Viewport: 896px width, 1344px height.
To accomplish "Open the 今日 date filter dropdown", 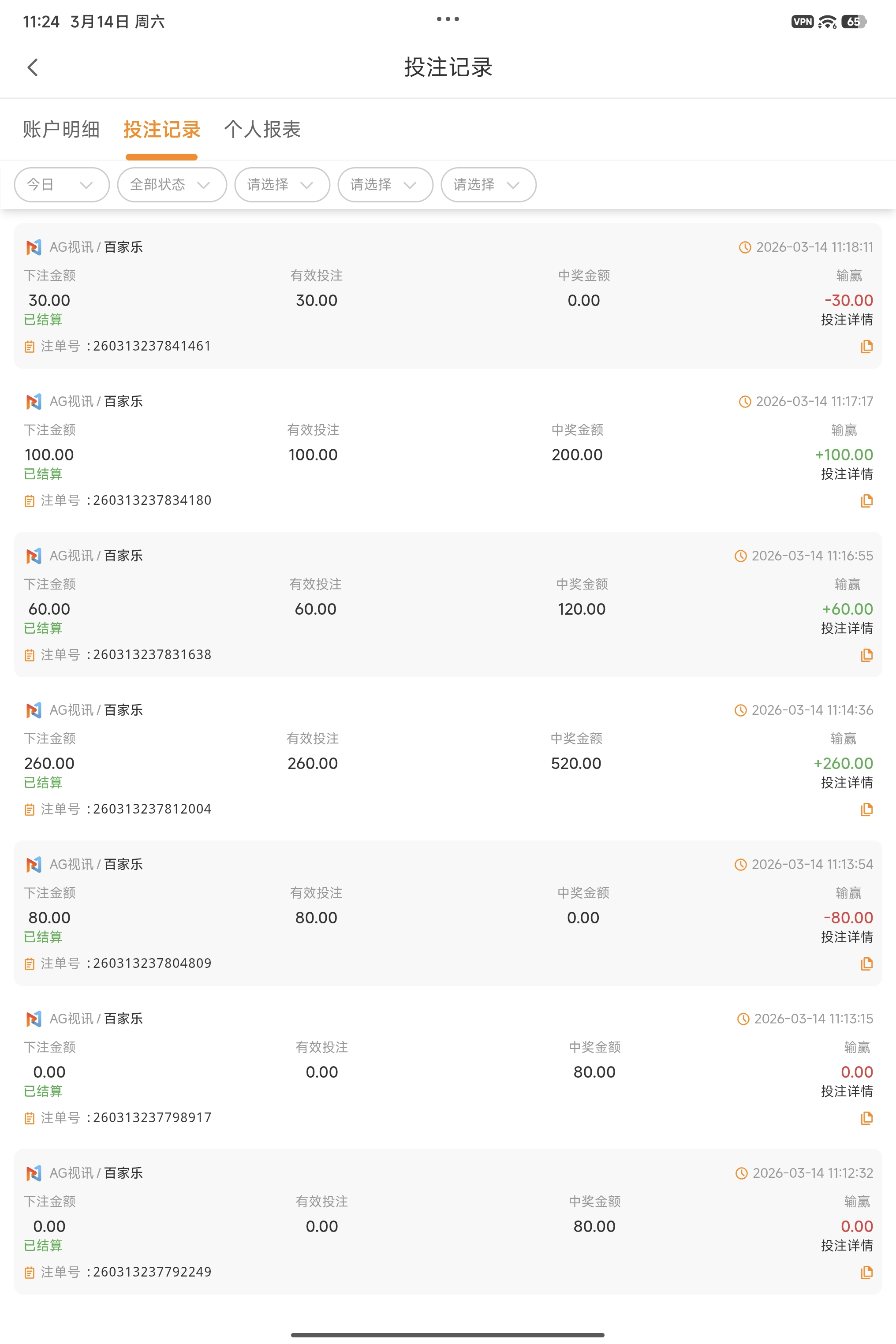I will (62, 185).
